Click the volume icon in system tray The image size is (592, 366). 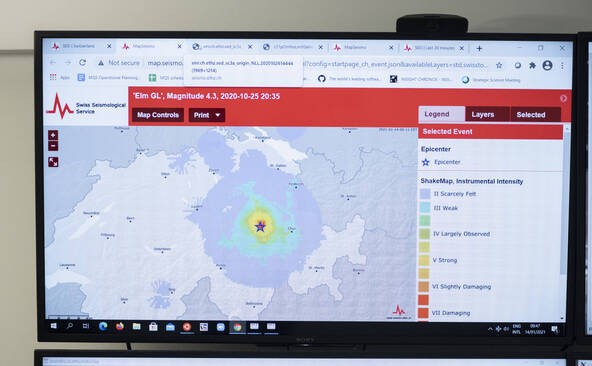506,329
